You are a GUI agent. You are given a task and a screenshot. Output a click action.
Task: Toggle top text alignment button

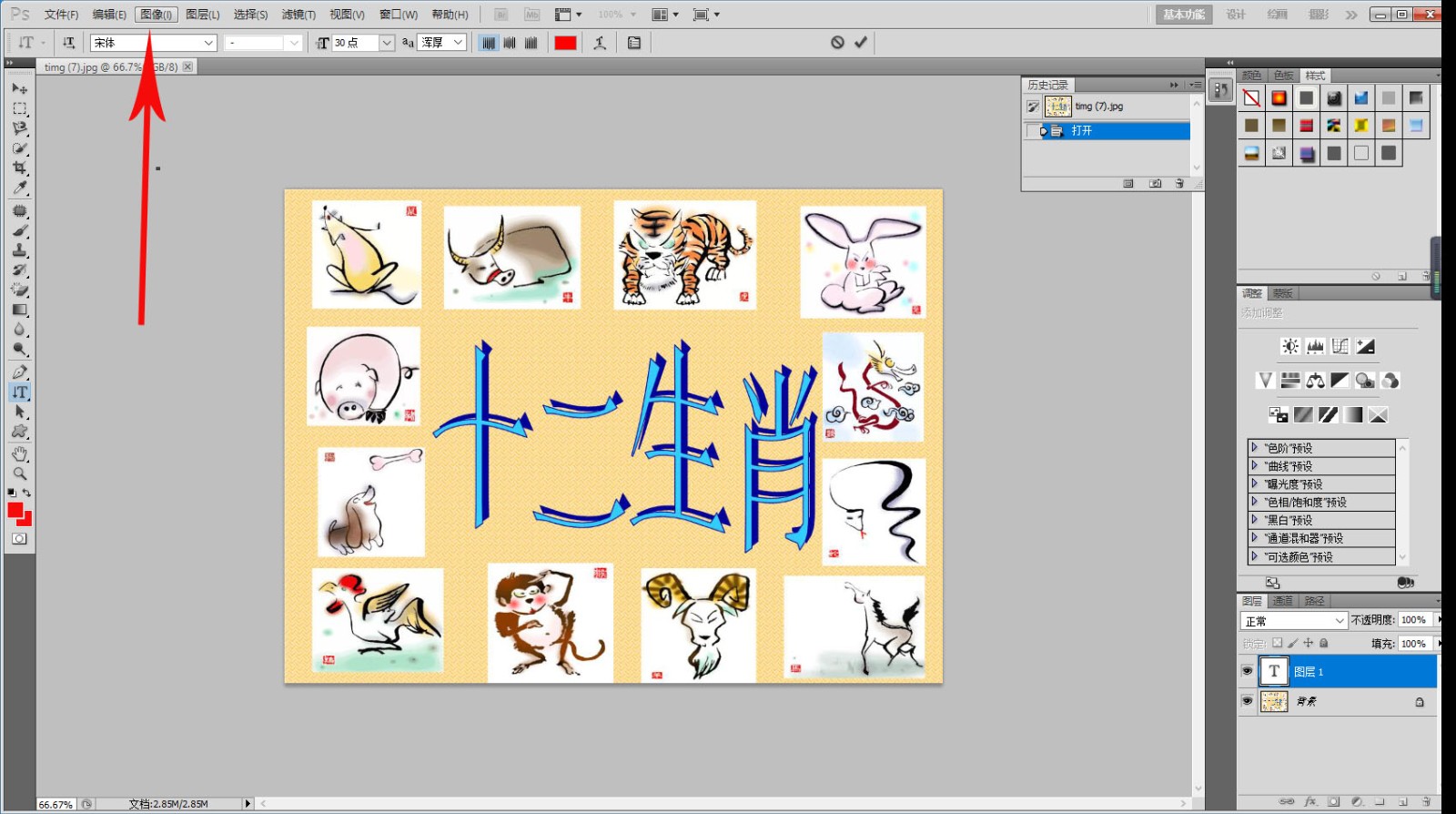pyautogui.click(x=489, y=43)
